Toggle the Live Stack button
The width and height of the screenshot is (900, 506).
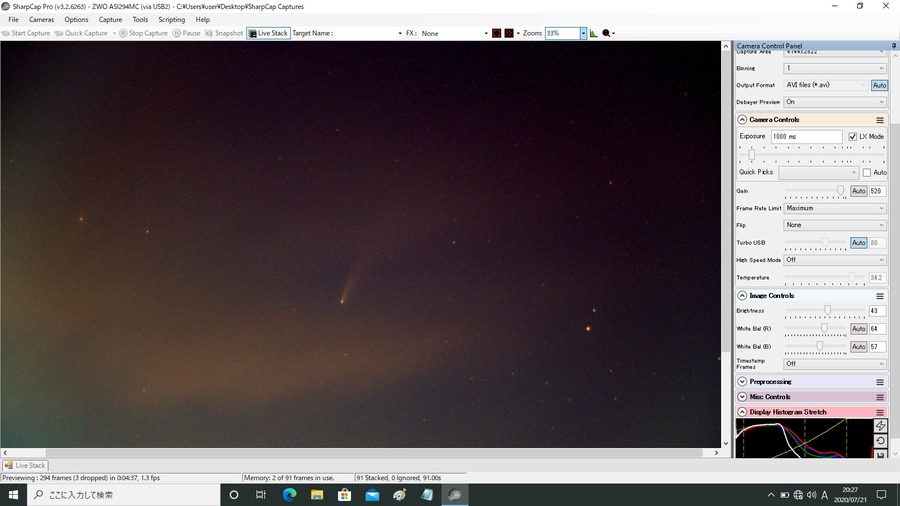pos(268,33)
